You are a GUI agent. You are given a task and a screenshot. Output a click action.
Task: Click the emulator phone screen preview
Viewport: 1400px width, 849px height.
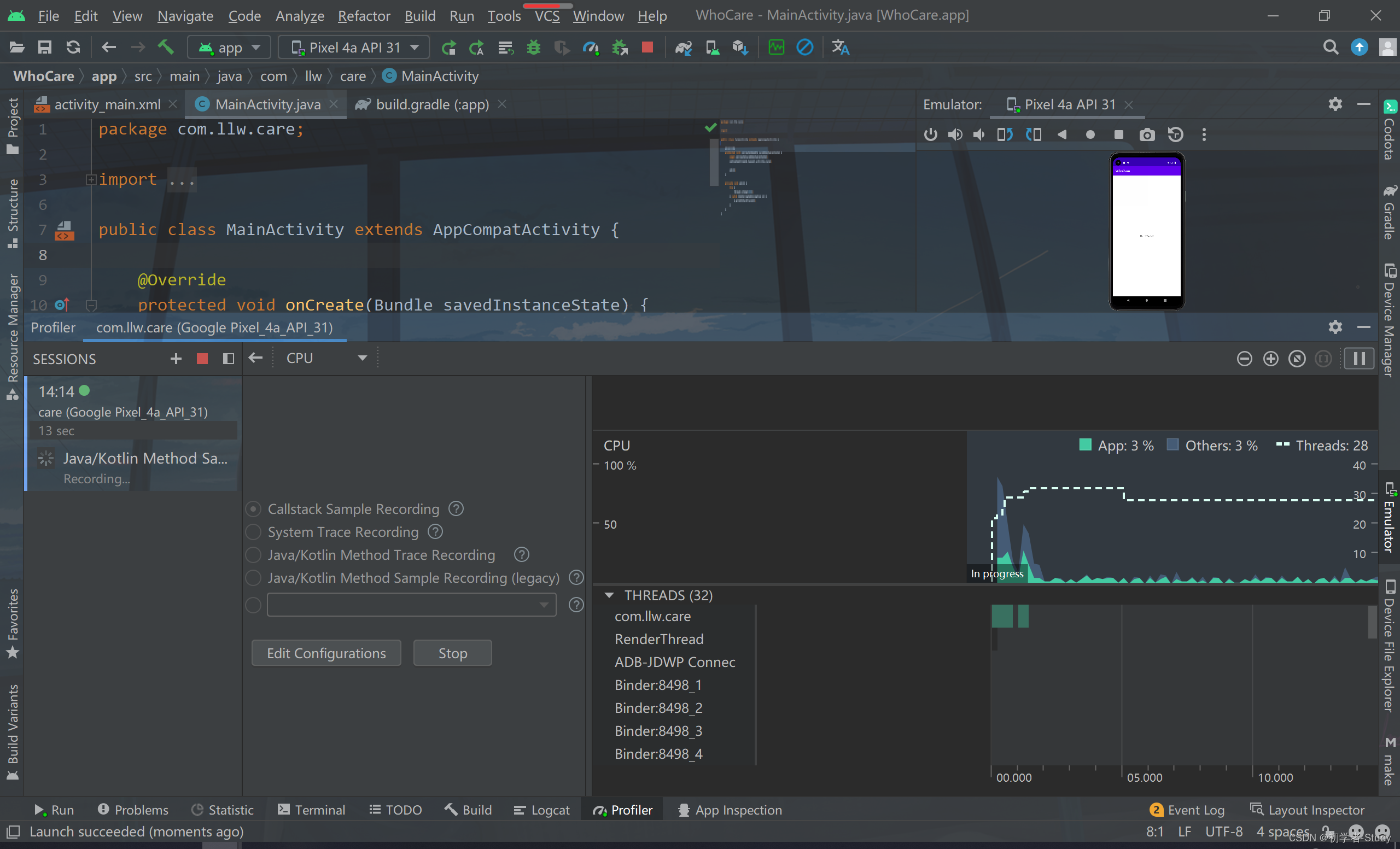tap(1147, 230)
